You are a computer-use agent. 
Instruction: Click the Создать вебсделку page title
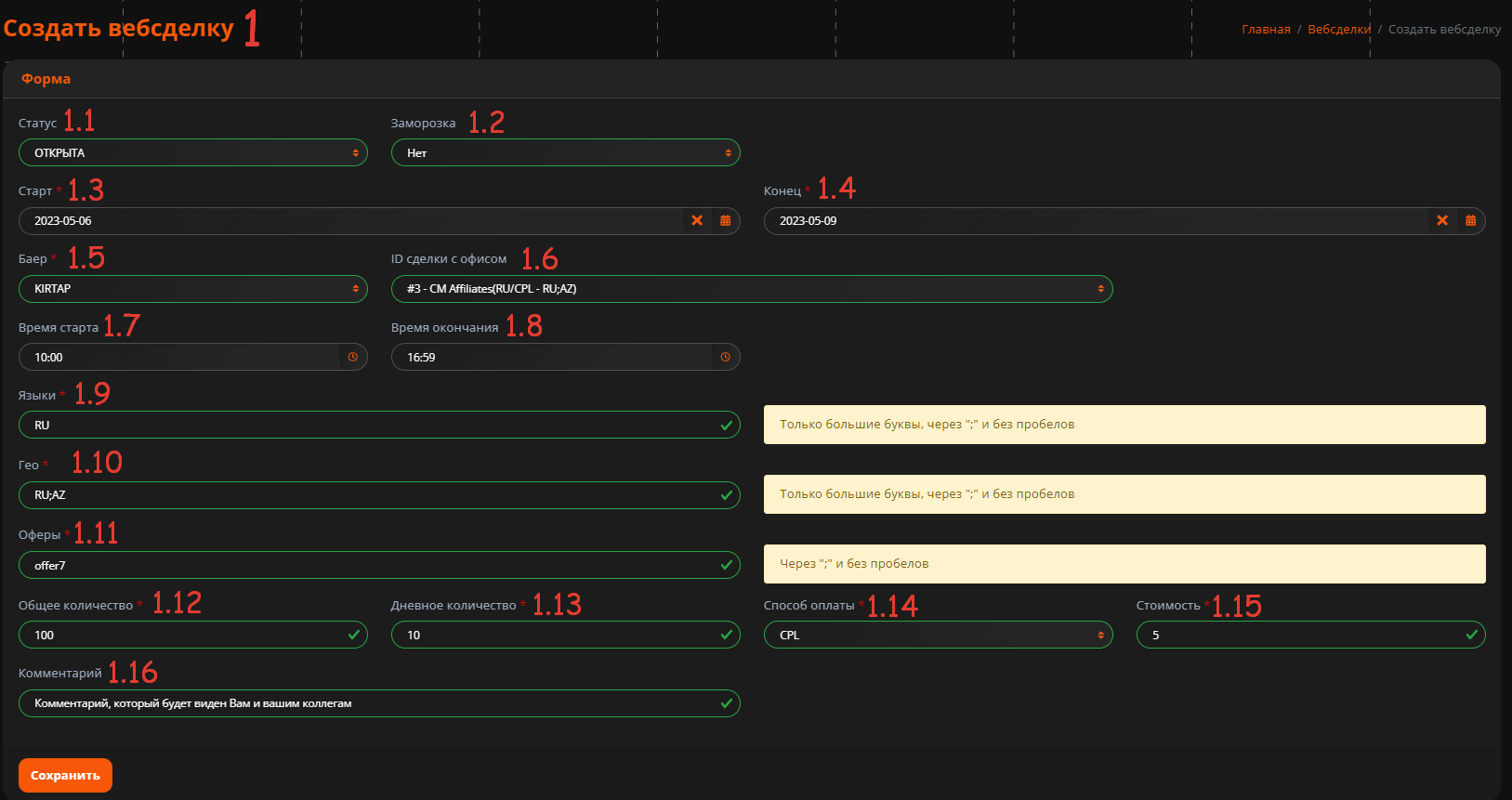click(119, 28)
